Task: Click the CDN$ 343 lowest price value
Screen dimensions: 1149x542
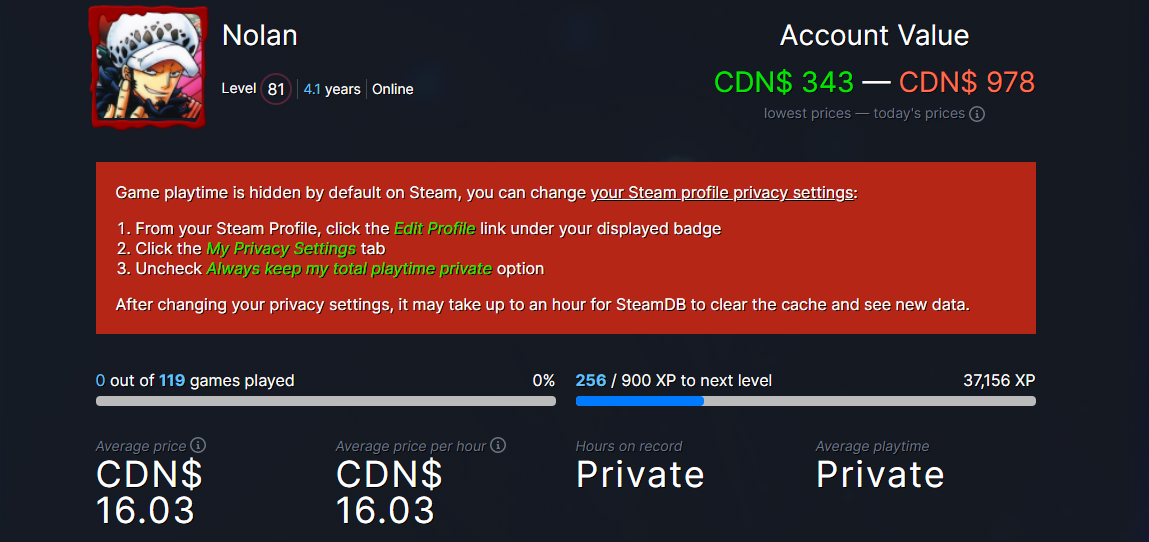Action: [784, 82]
